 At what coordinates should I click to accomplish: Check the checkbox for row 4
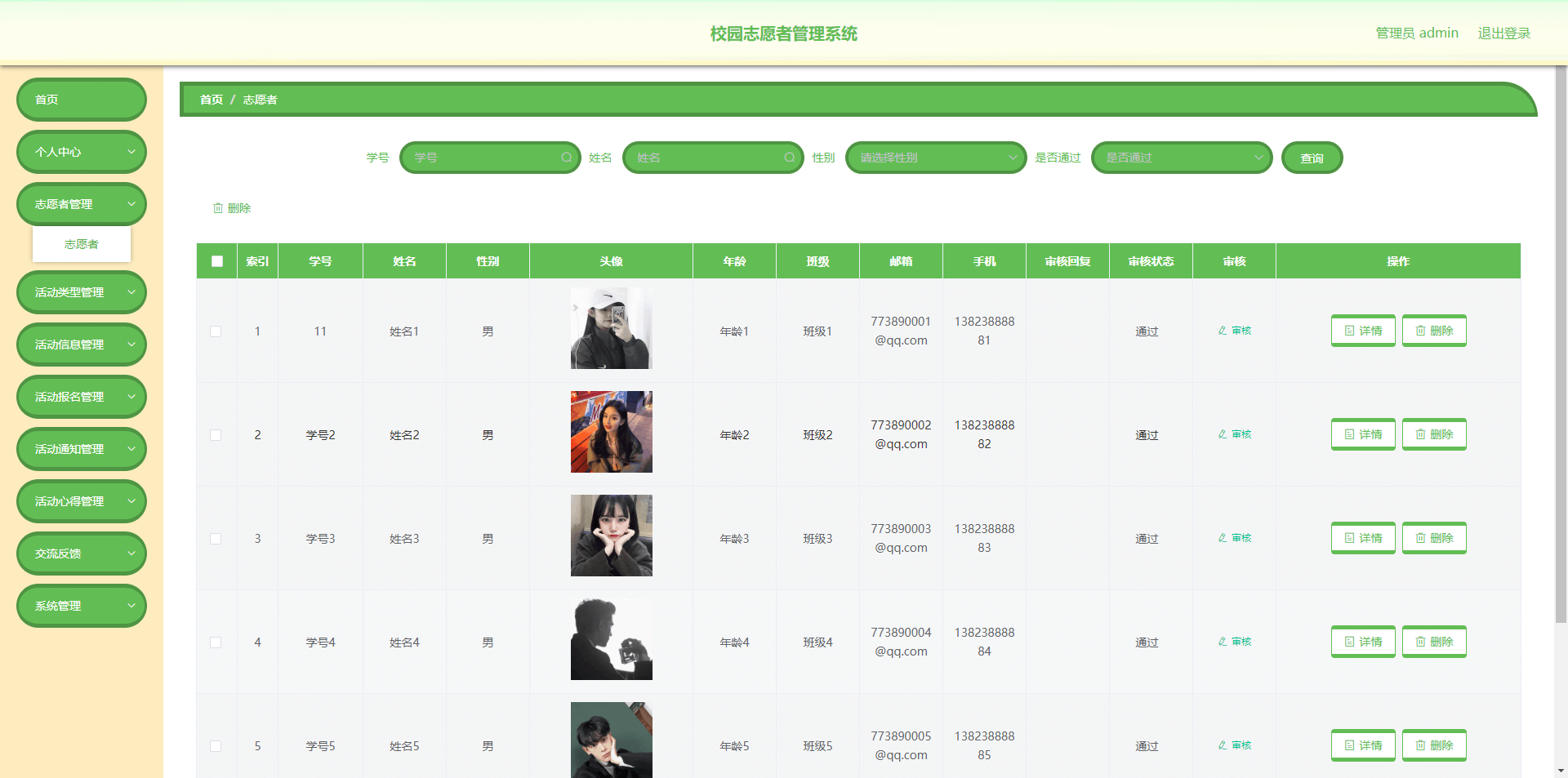pyautogui.click(x=216, y=642)
